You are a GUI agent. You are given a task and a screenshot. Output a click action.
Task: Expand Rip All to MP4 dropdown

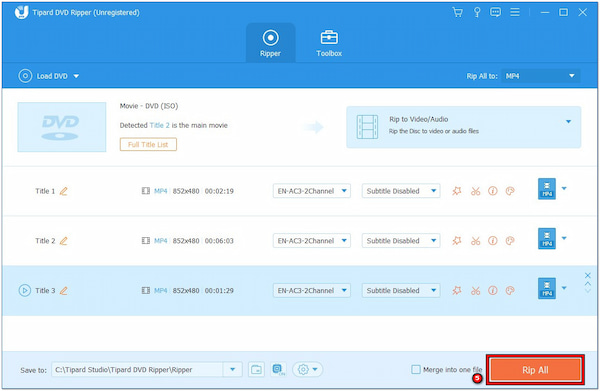click(541, 76)
